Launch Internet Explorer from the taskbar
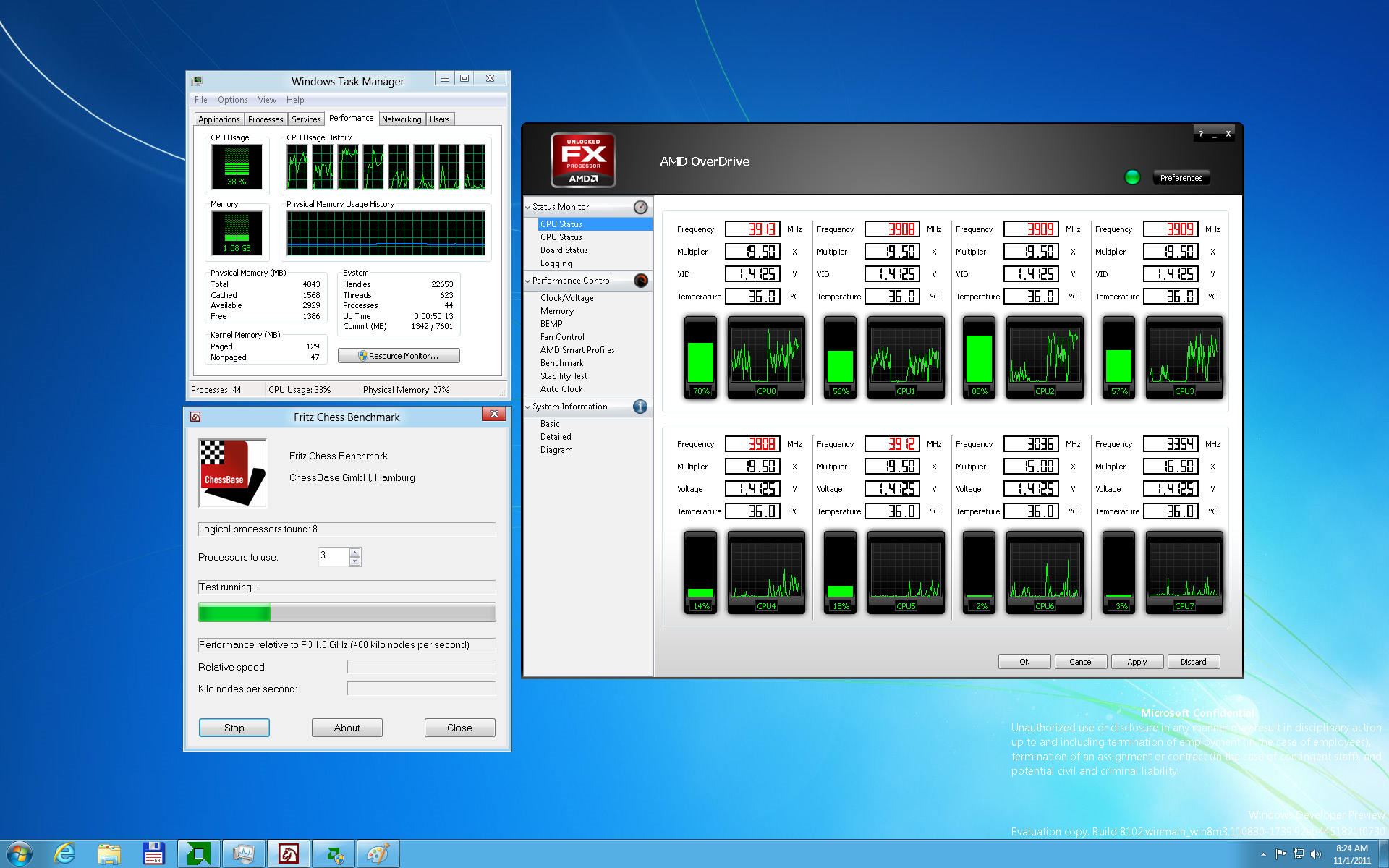Image resolution: width=1389 pixels, height=868 pixels. click(x=64, y=854)
